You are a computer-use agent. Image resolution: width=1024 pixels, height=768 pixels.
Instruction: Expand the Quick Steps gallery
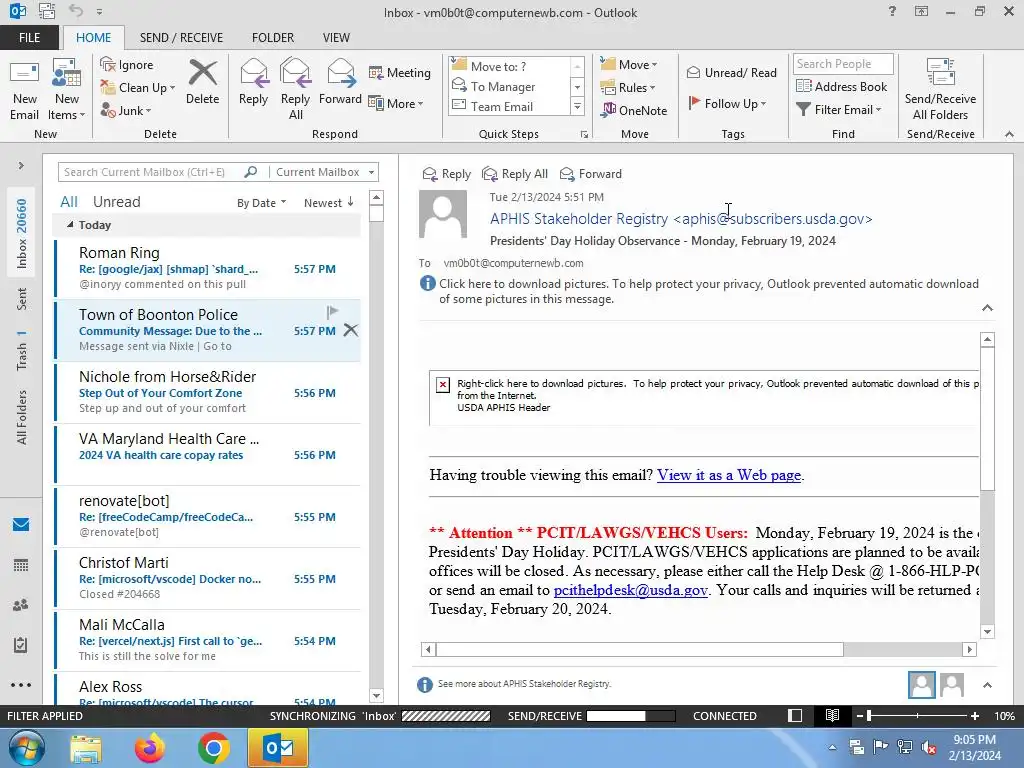(577, 106)
